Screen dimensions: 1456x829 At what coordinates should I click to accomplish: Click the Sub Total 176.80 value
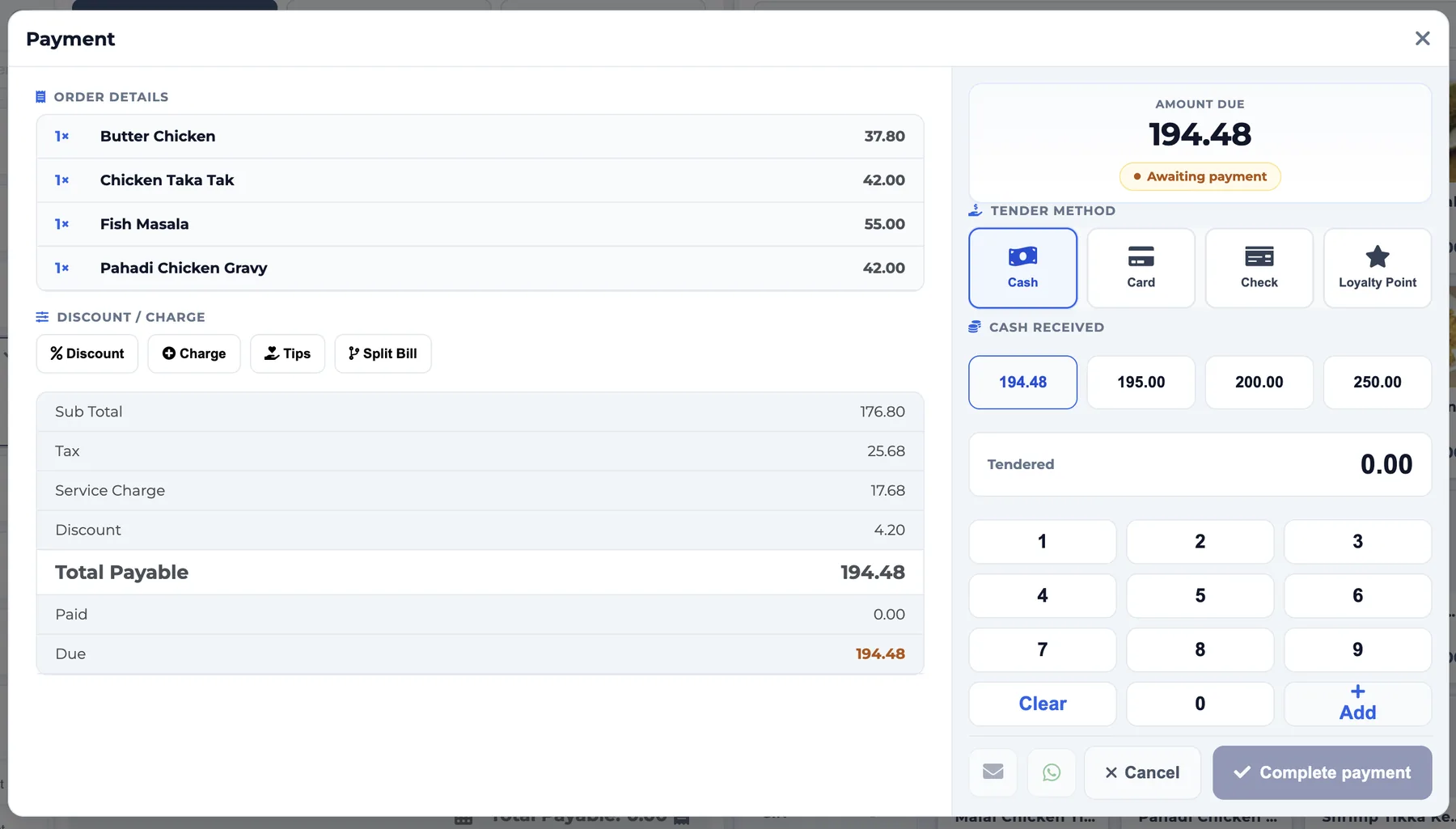click(882, 412)
